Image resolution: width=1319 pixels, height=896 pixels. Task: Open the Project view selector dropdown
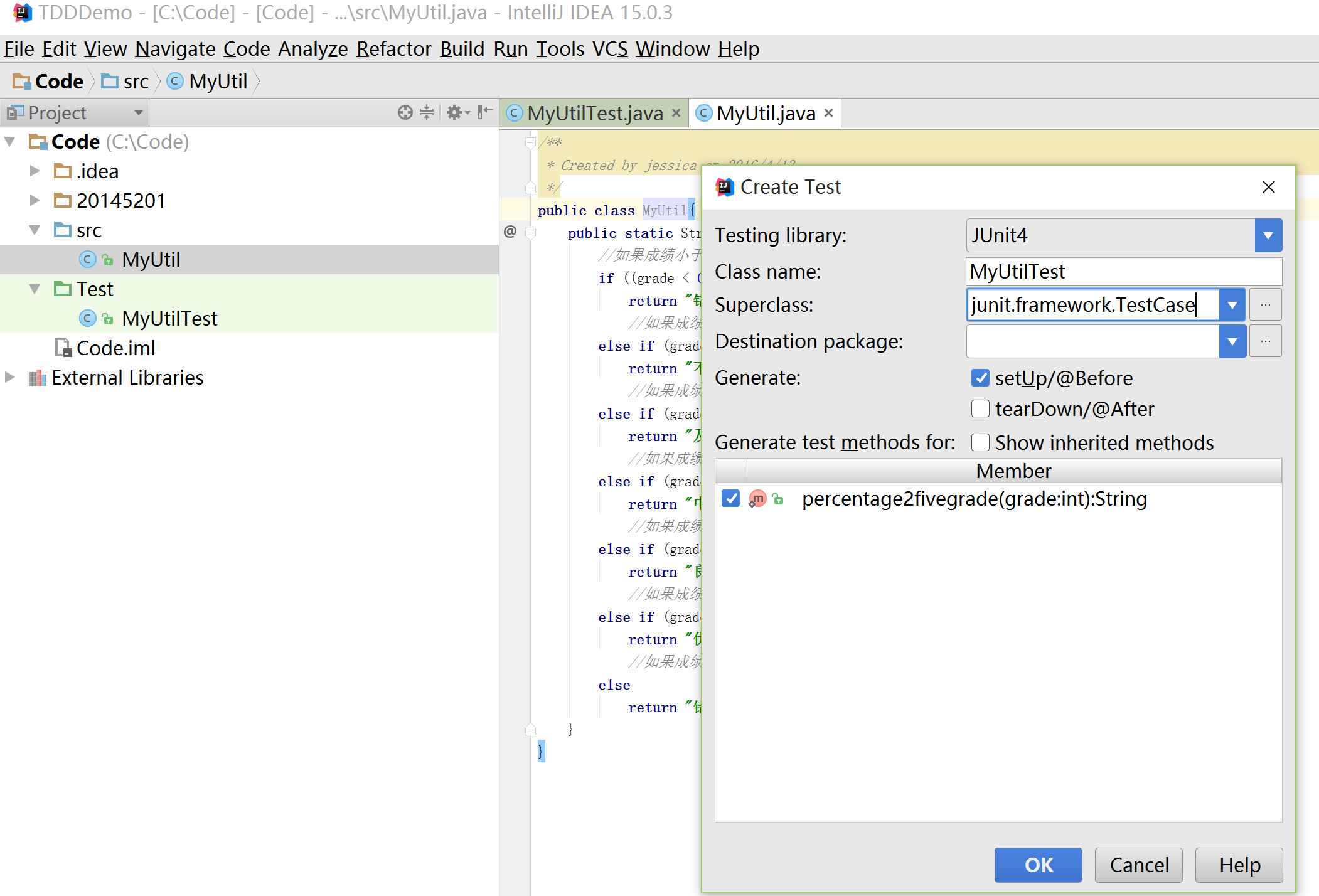(x=139, y=113)
